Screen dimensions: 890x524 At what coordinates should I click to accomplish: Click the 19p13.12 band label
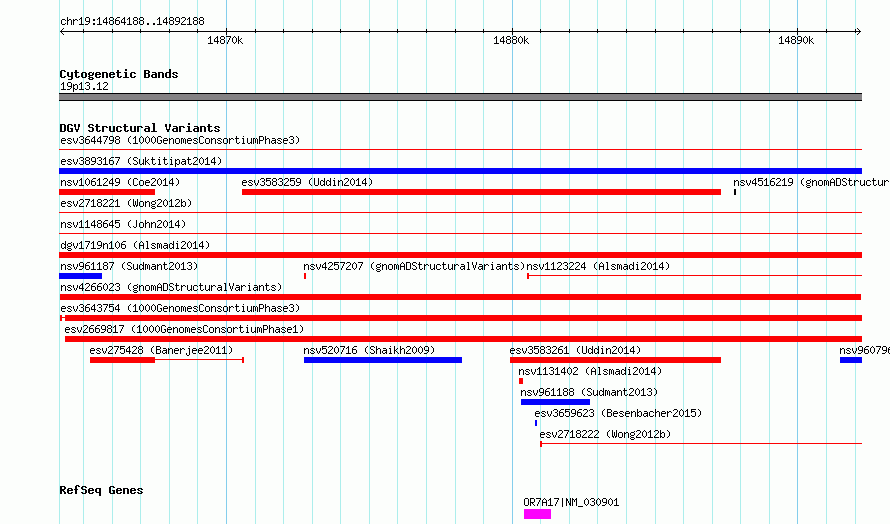(x=84, y=86)
